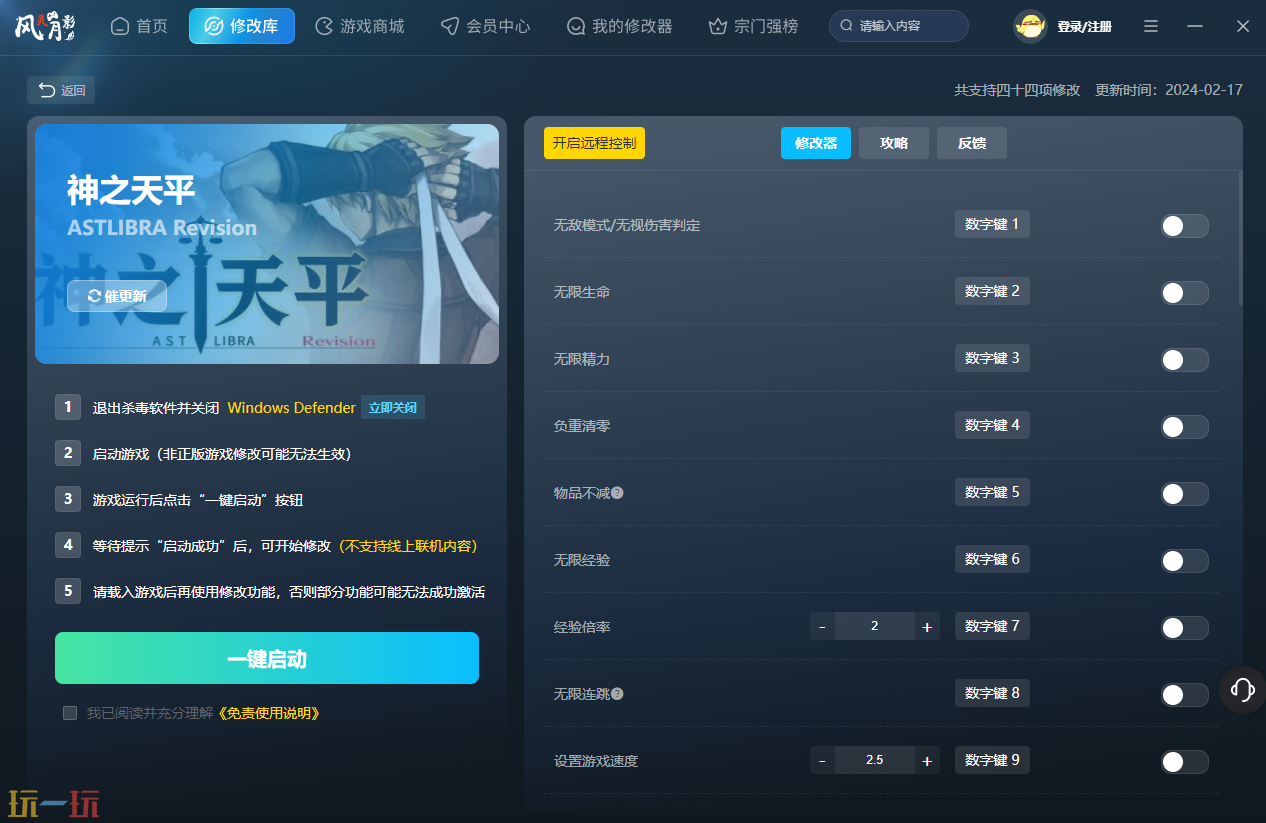Open 修改库 tab
Screen dimensions: 1266x823
[x=242, y=26]
